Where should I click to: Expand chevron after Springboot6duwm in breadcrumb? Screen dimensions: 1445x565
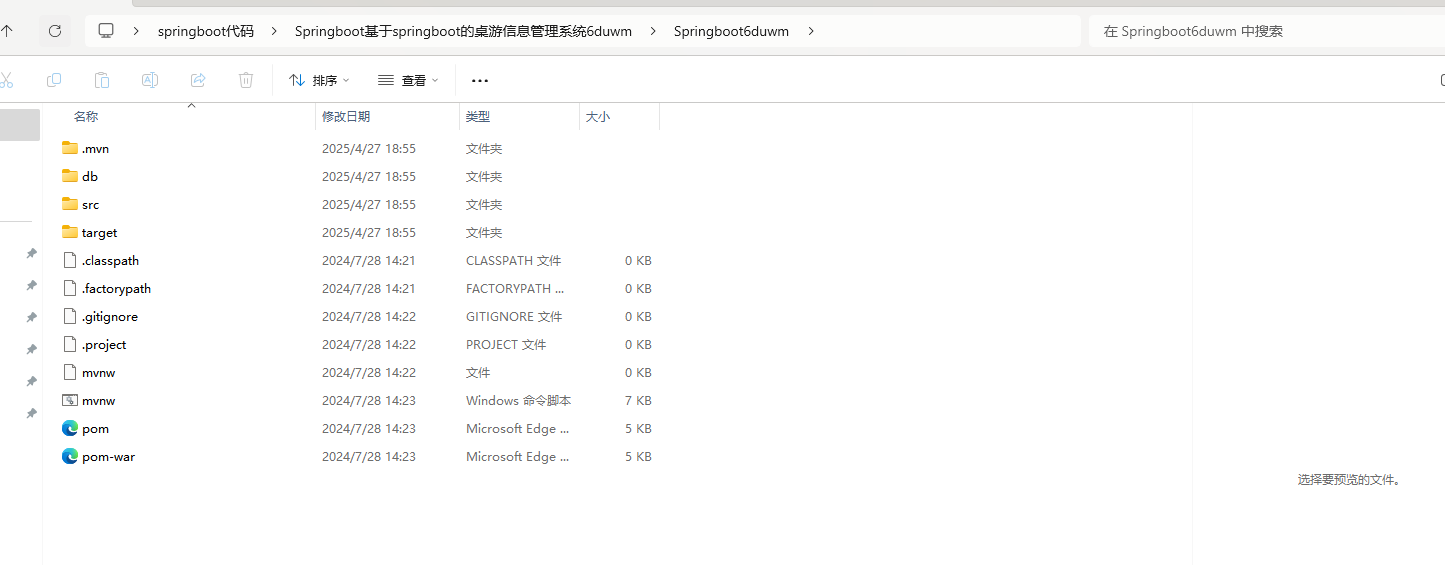tap(810, 31)
